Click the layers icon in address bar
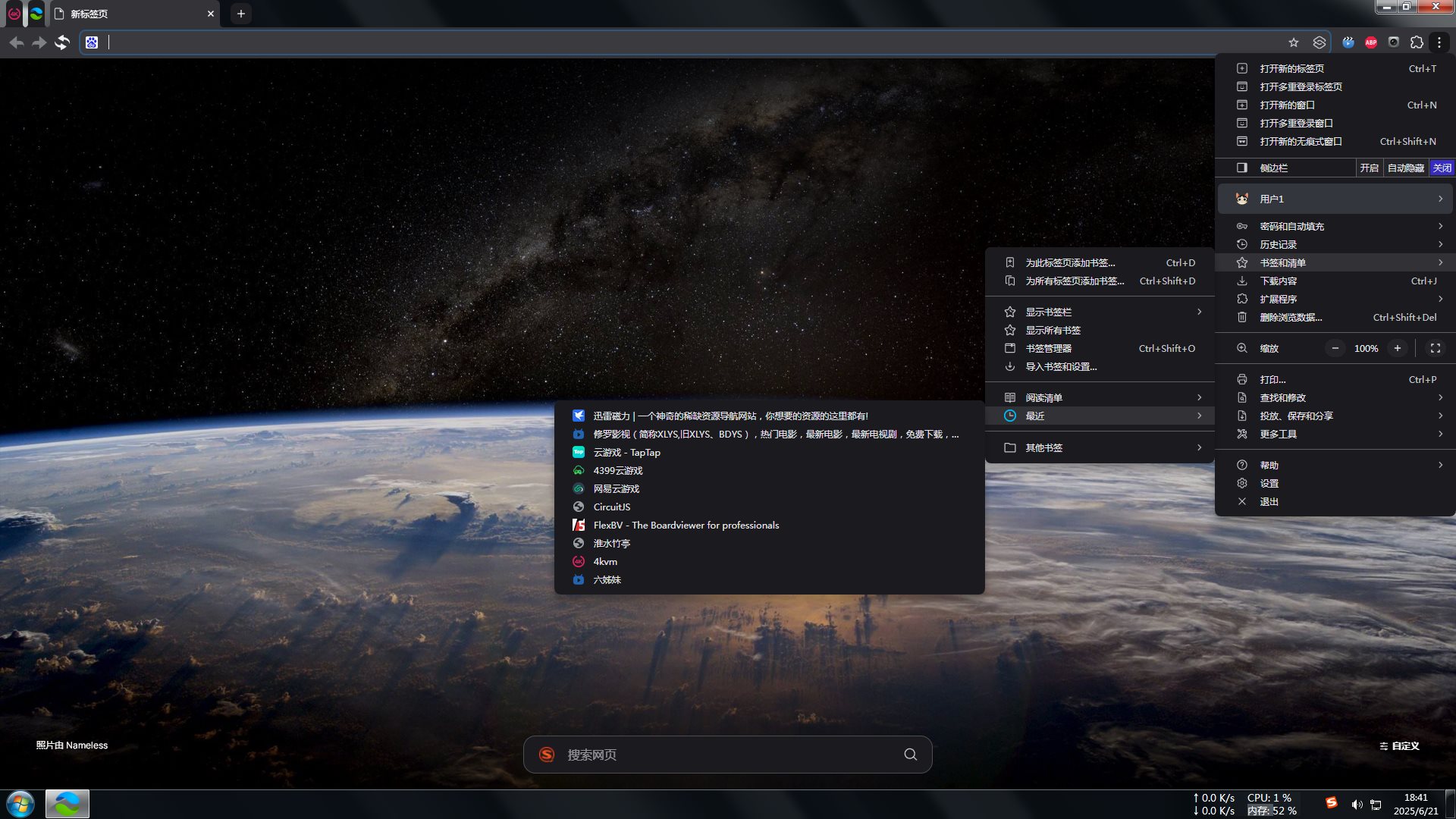This screenshot has width=1456, height=819. [x=1319, y=42]
